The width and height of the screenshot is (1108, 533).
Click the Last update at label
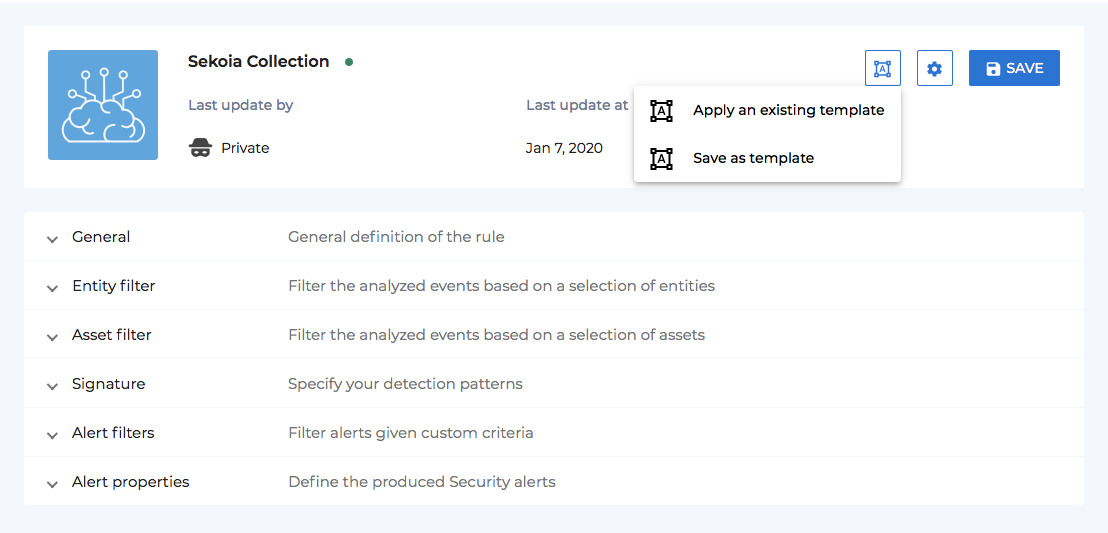click(577, 105)
